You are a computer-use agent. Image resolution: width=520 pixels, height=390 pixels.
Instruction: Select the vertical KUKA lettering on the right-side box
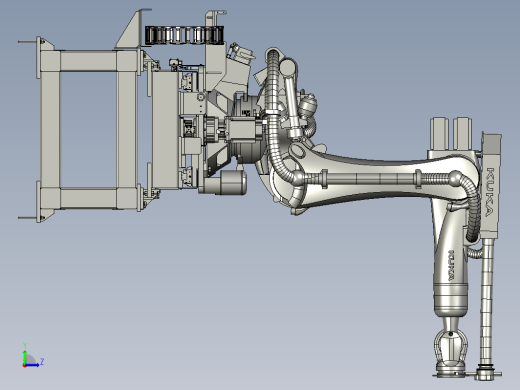click(x=489, y=193)
